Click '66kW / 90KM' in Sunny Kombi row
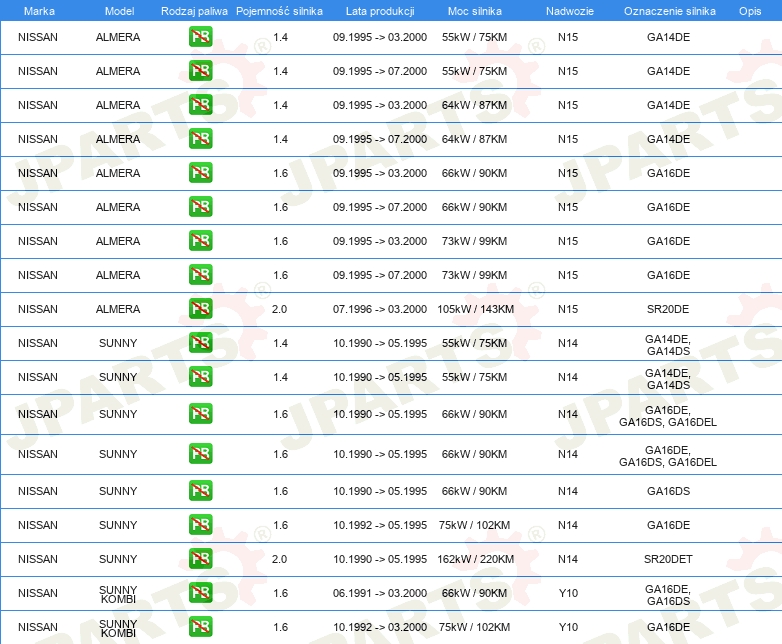782x644 pixels. [x=474, y=593]
